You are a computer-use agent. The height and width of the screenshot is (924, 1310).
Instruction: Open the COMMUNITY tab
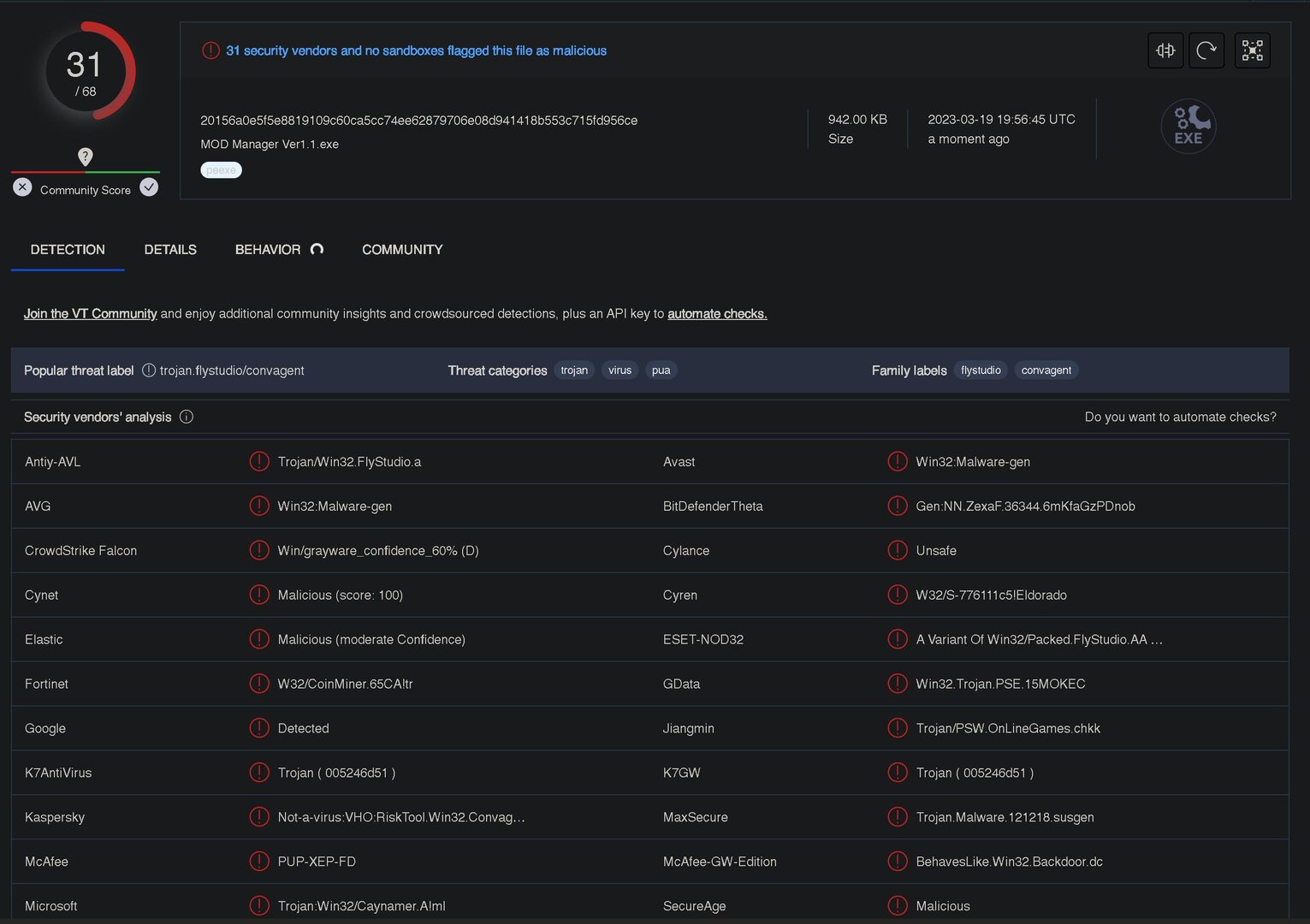coord(402,250)
